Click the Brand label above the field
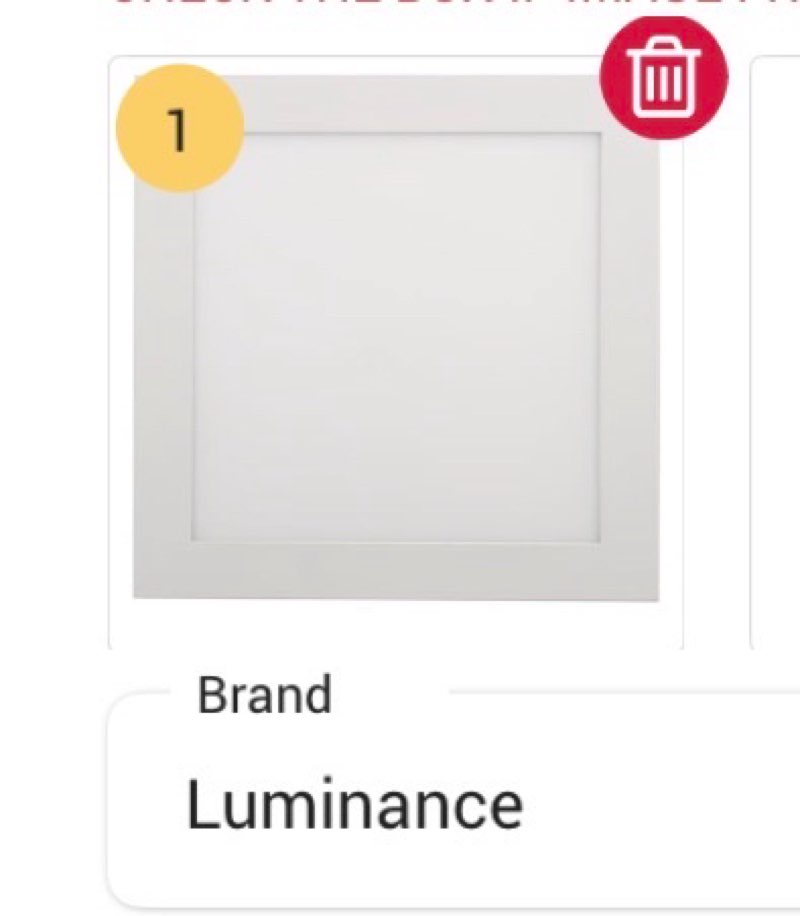The image size is (800, 916). coord(264,697)
